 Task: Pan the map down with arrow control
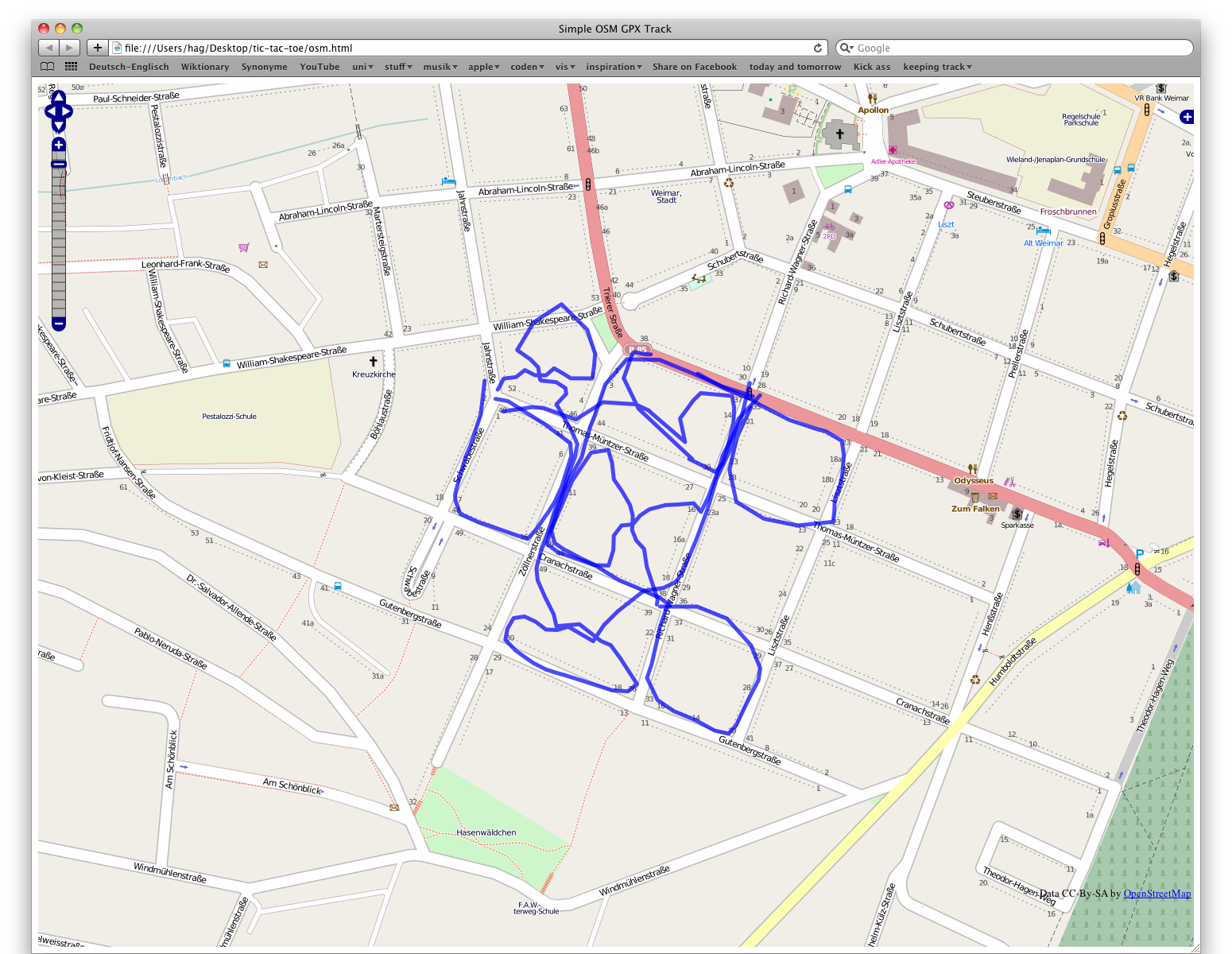click(x=59, y=126)
